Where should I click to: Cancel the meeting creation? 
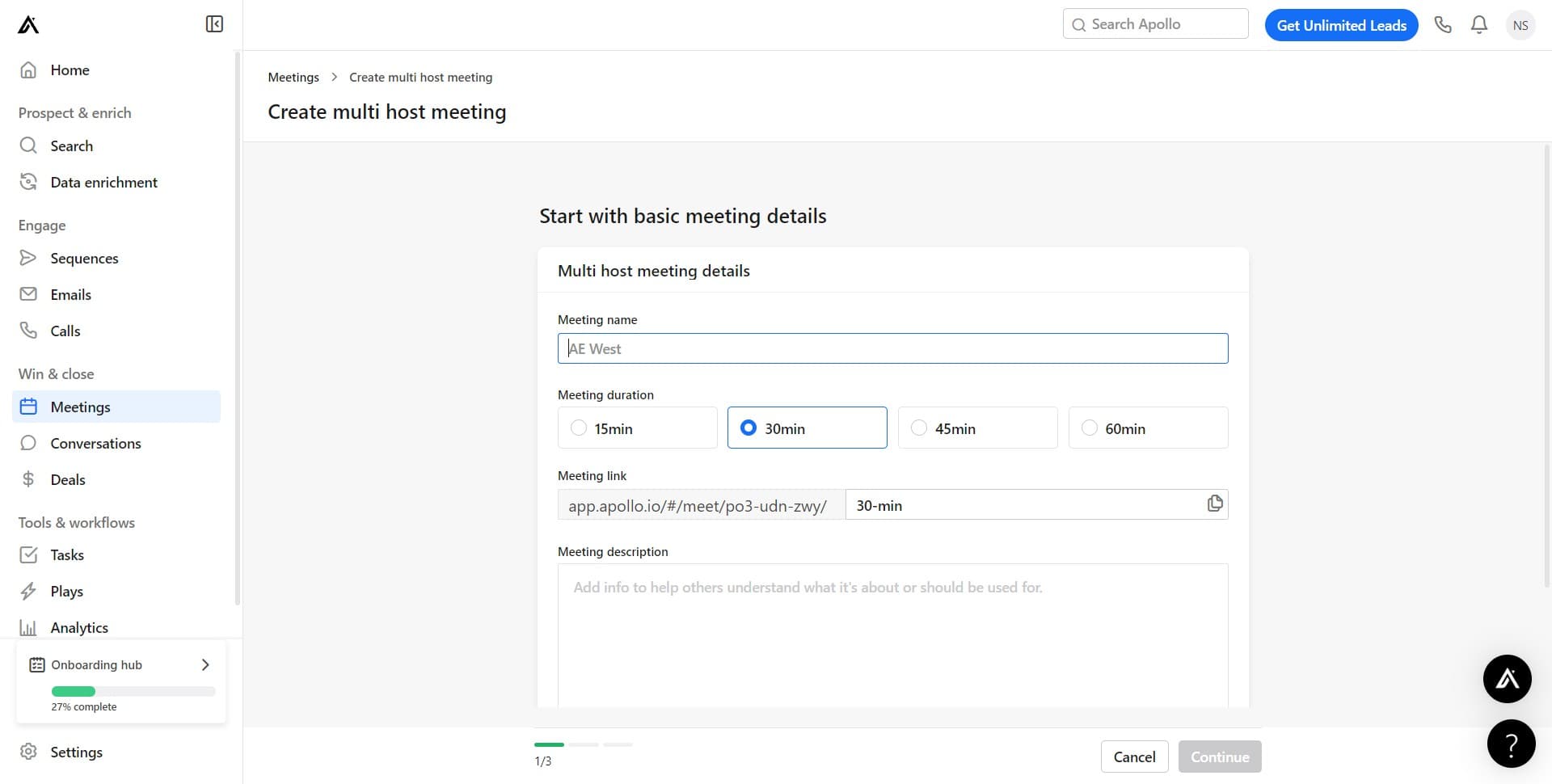click(x=1134, y=757)
